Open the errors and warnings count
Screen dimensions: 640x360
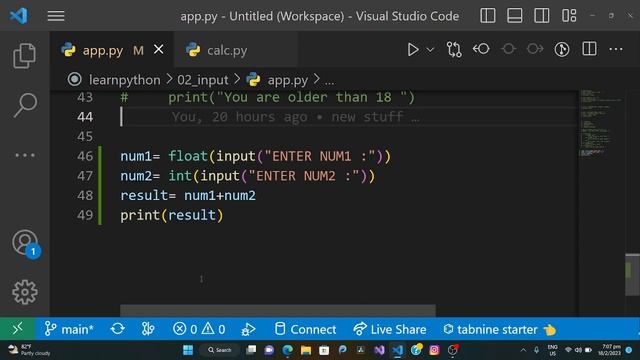point(199,329)
